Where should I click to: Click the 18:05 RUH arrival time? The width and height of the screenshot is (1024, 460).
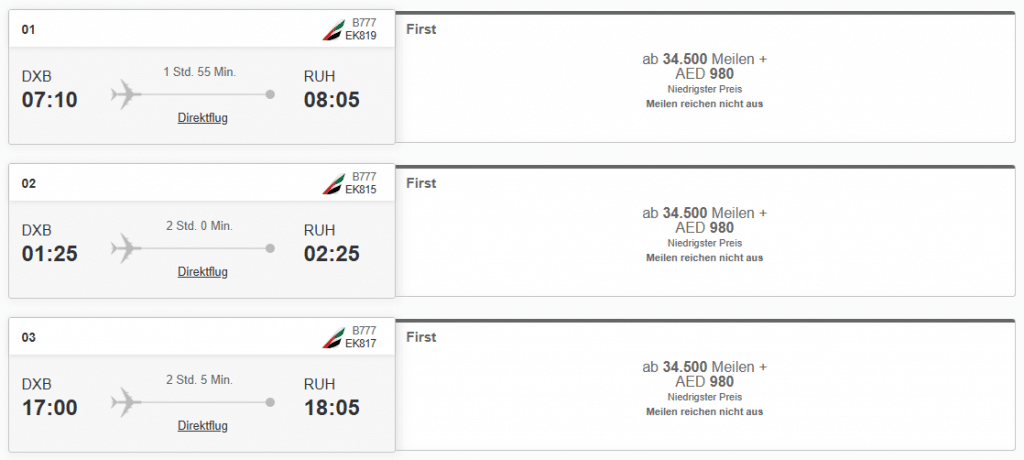(x=332, y=408)
